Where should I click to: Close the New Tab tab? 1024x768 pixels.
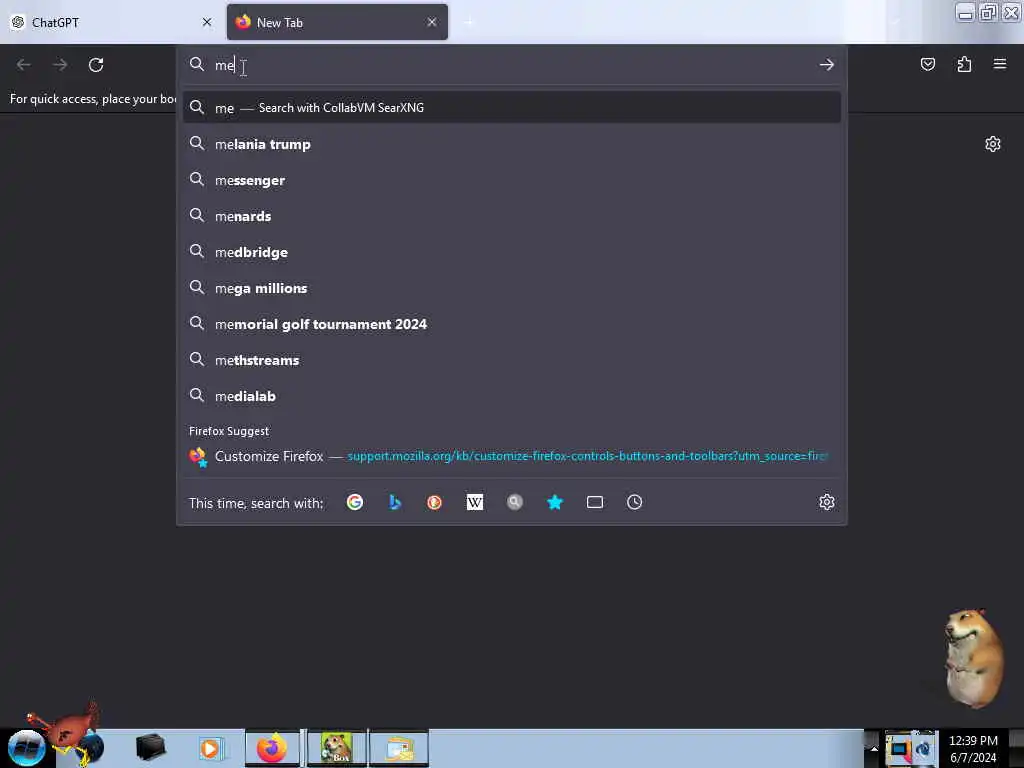tap(432, 22)
